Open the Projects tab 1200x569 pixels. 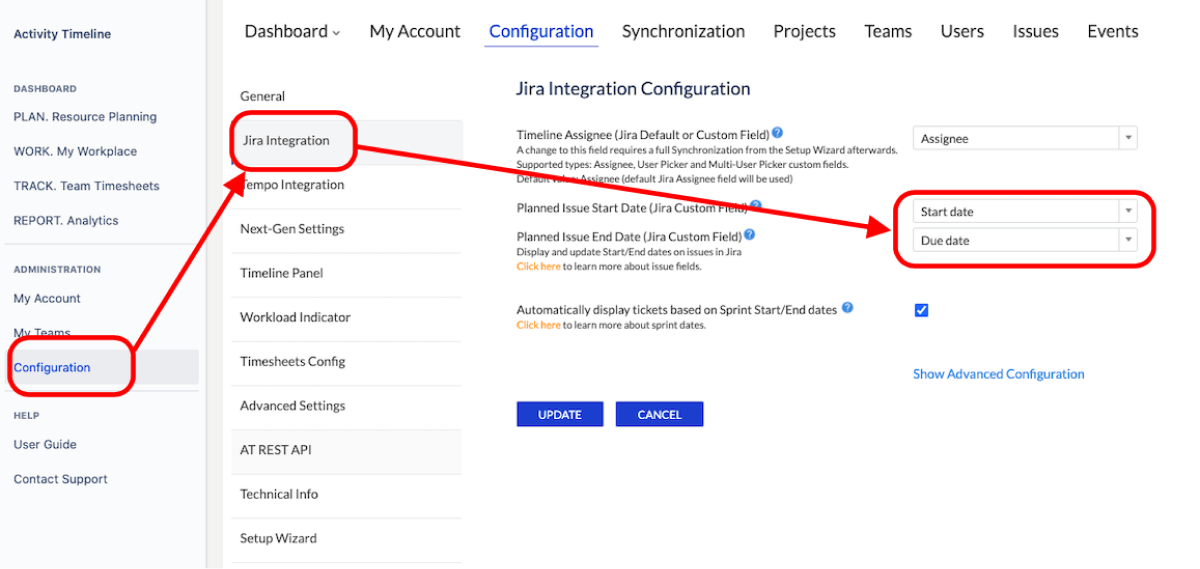pyautogui.click(x=804, y=31)
